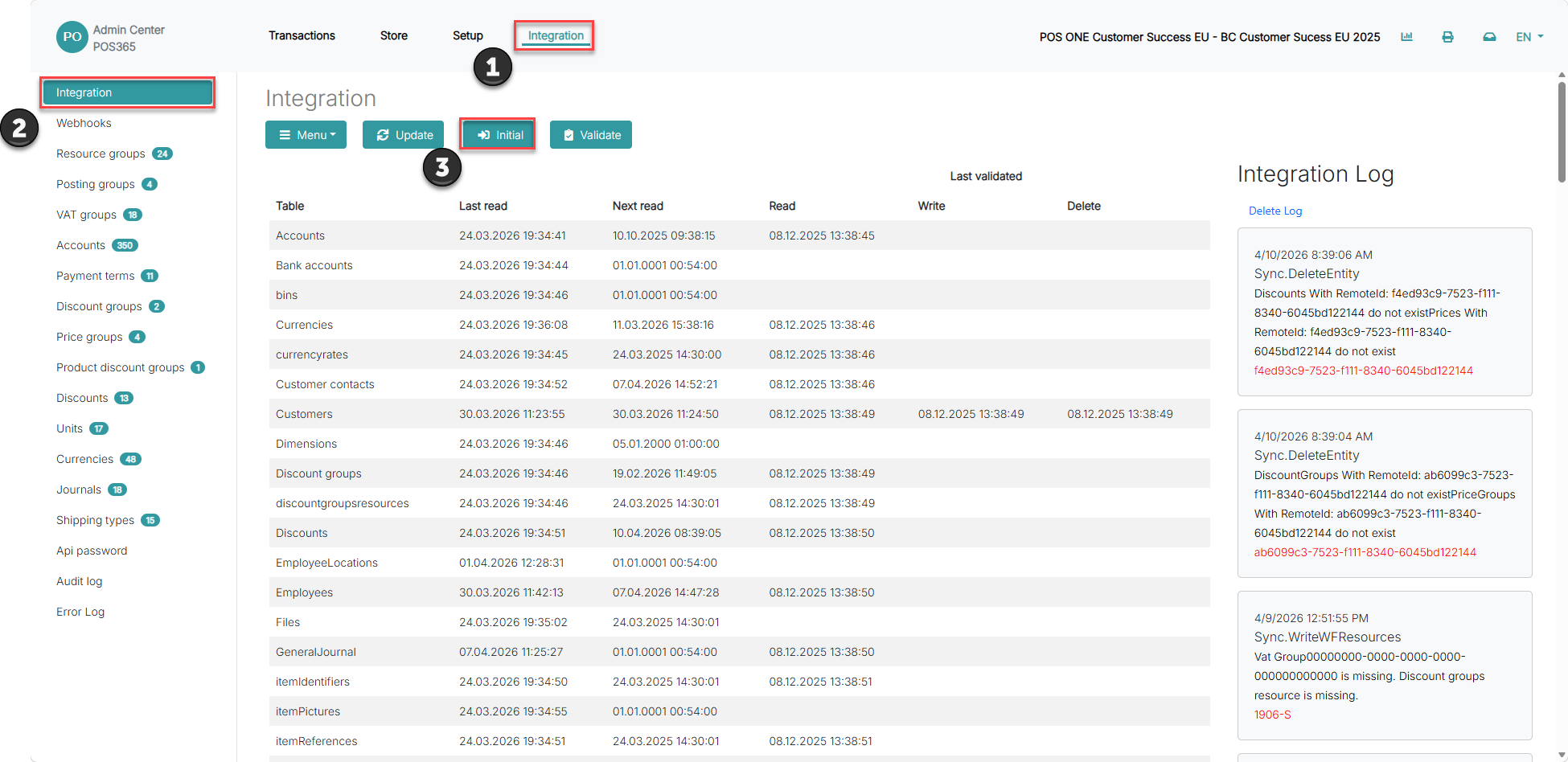This screenshot has width=1568, height=762.
Task: Open Accounts in the sidebar
Action: pyautogui.click(x=80, y=245)
